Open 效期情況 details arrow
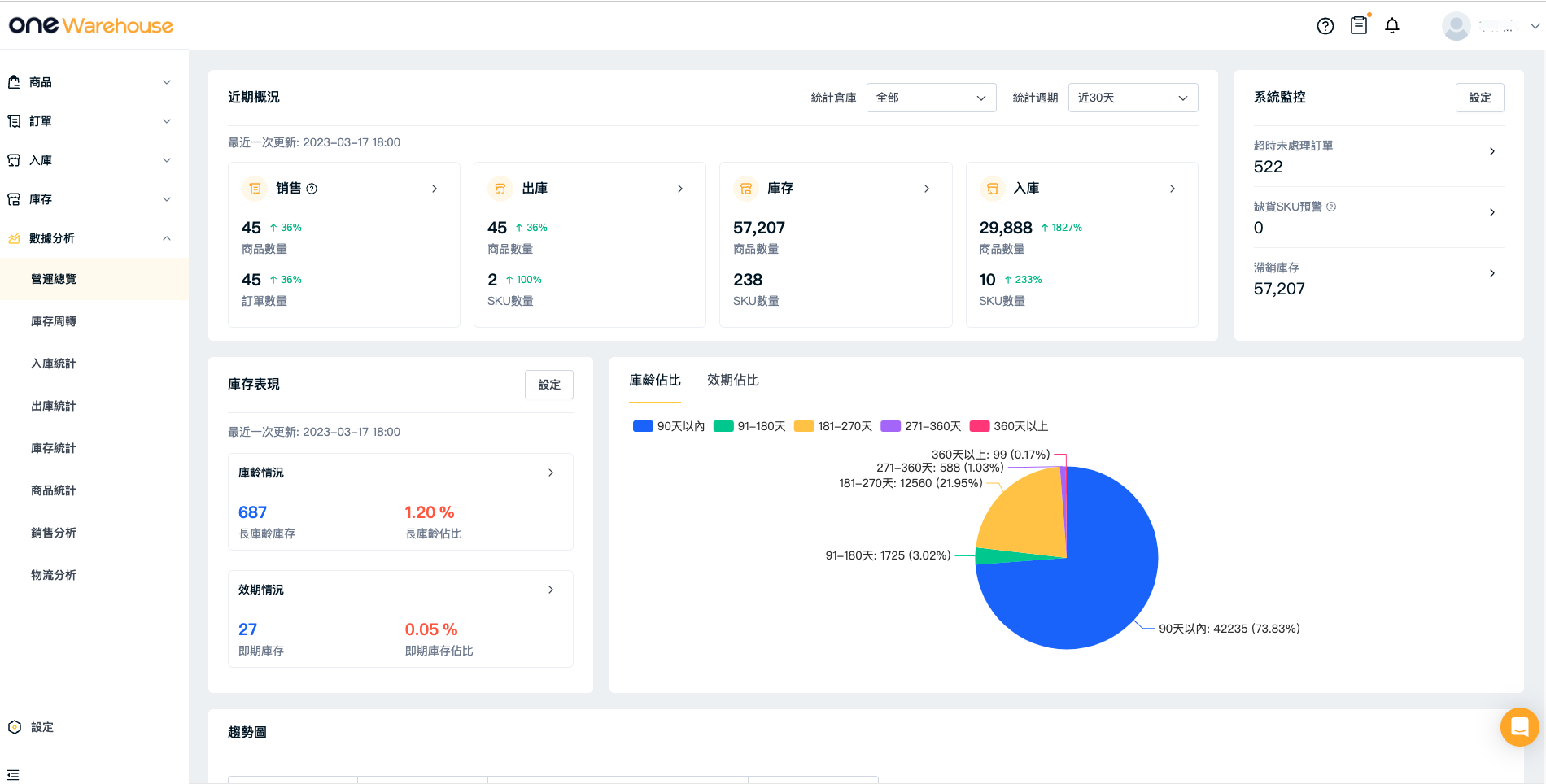 tap(551, 590)
